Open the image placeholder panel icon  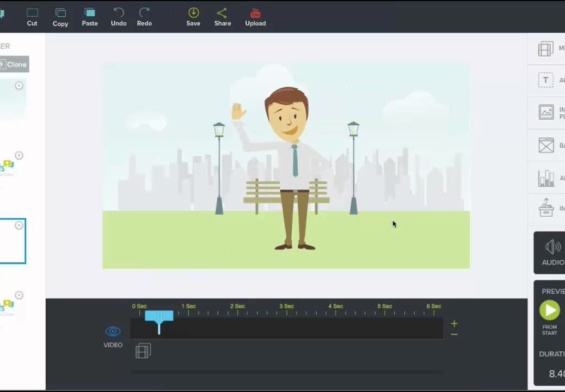(546, 112)
